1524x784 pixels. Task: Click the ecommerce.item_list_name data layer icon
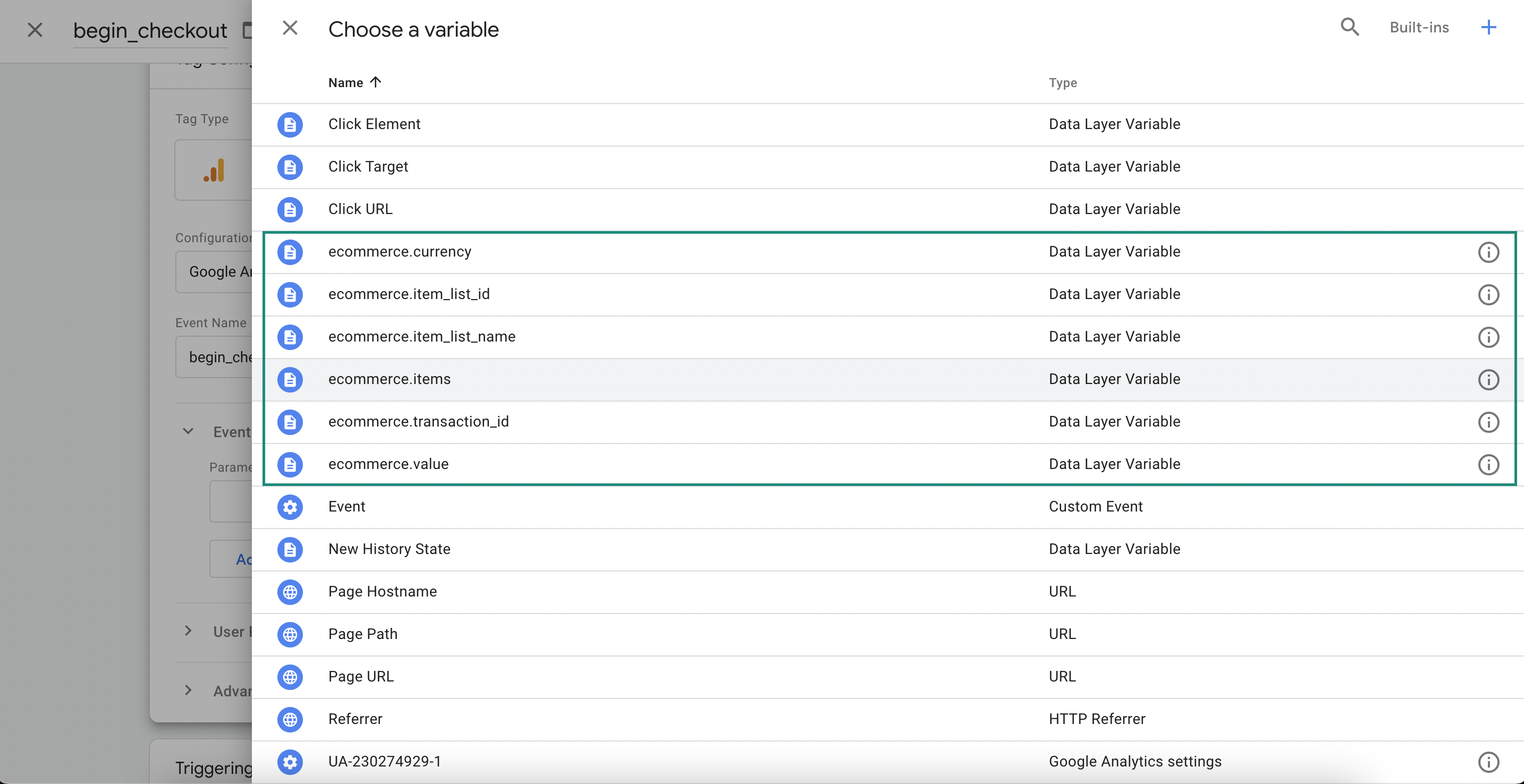[x=290, y=337]
